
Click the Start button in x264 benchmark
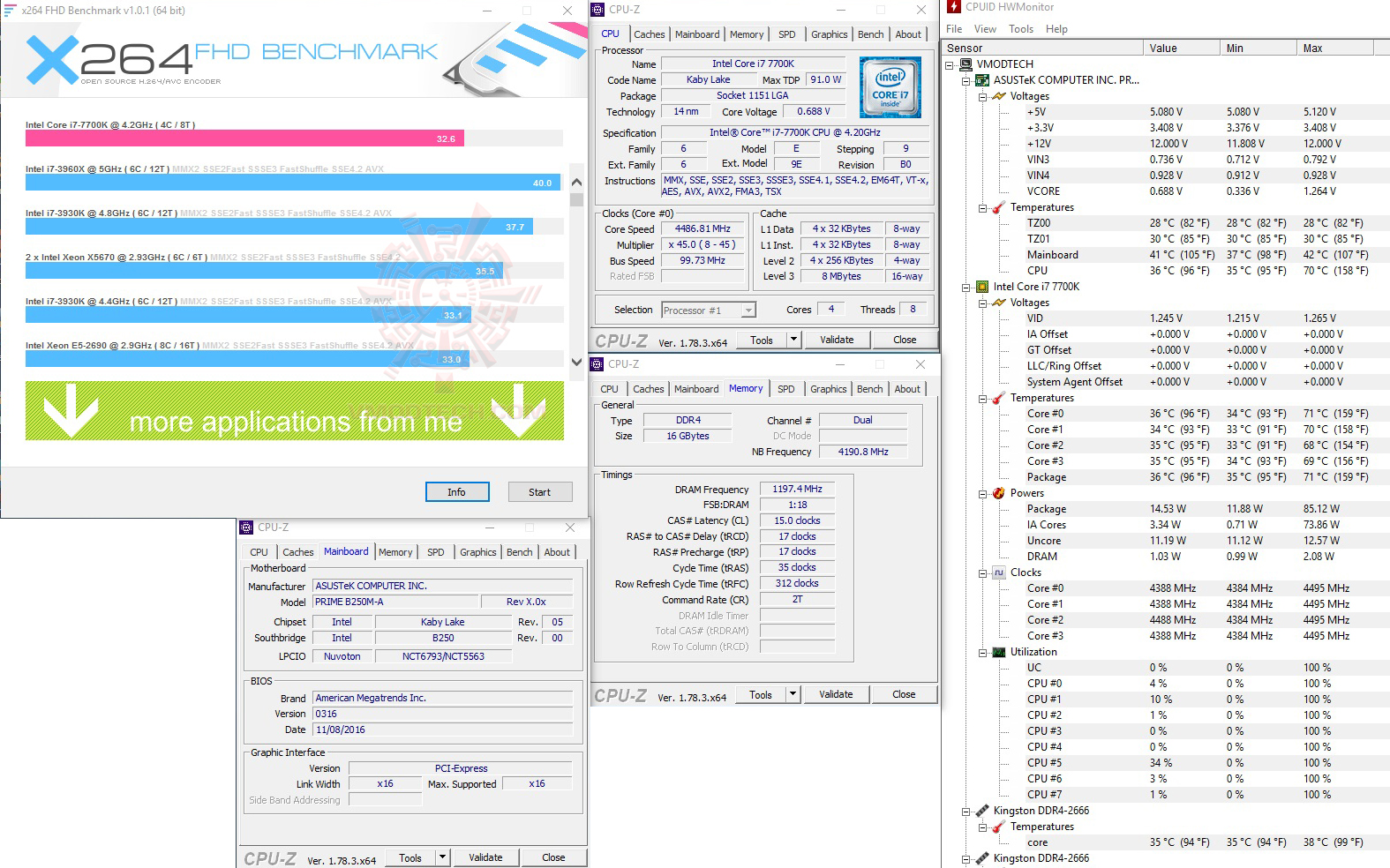pos(539,492)
